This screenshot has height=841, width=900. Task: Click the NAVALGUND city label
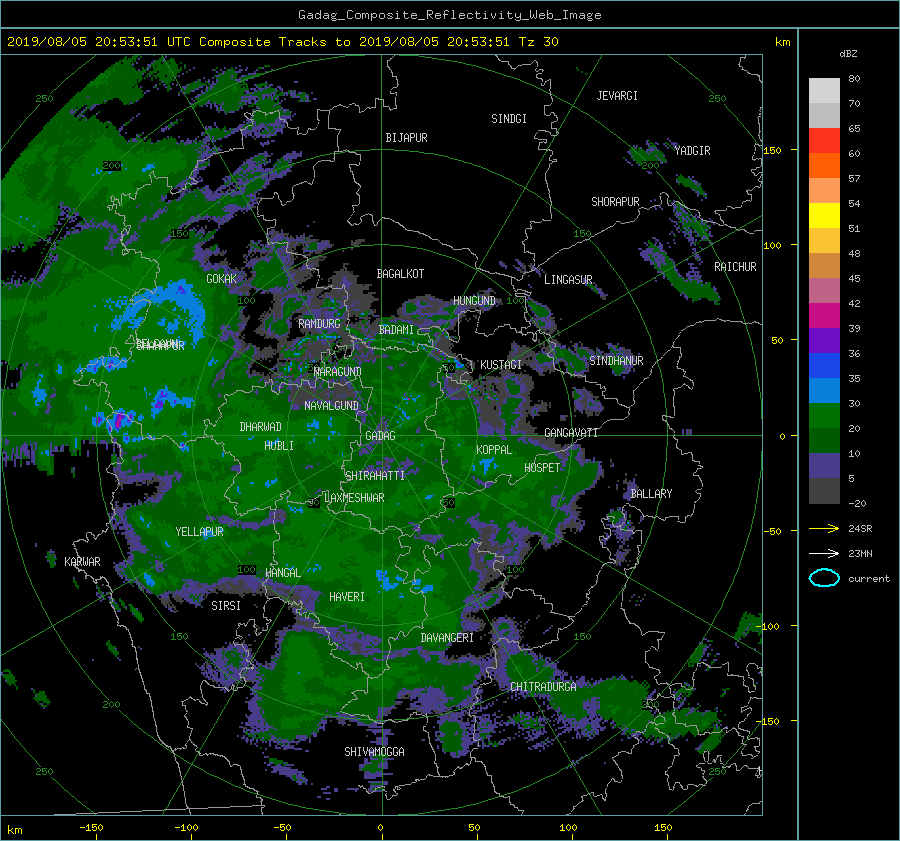coord(331,406)
